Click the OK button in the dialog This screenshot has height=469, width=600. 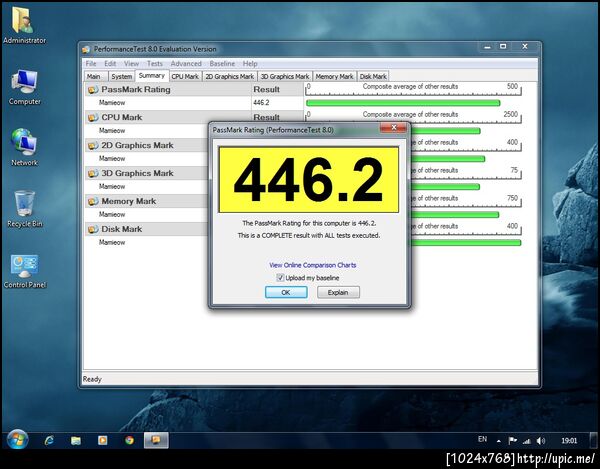pos(286,292)
